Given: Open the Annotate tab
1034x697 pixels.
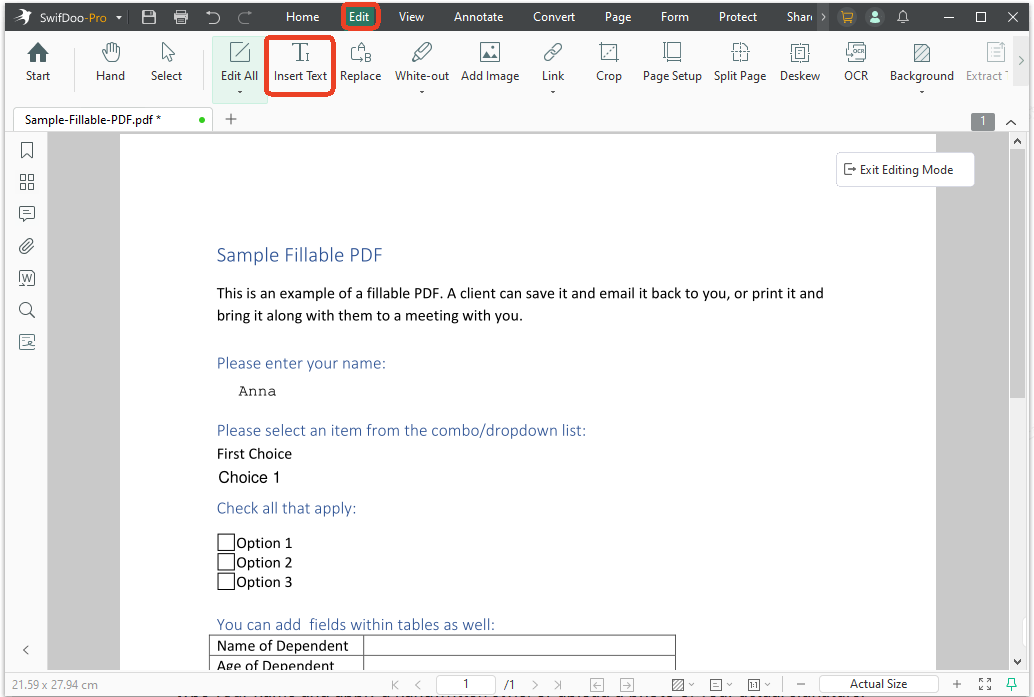Looking at the screenshot, I should tap(478, 17).
